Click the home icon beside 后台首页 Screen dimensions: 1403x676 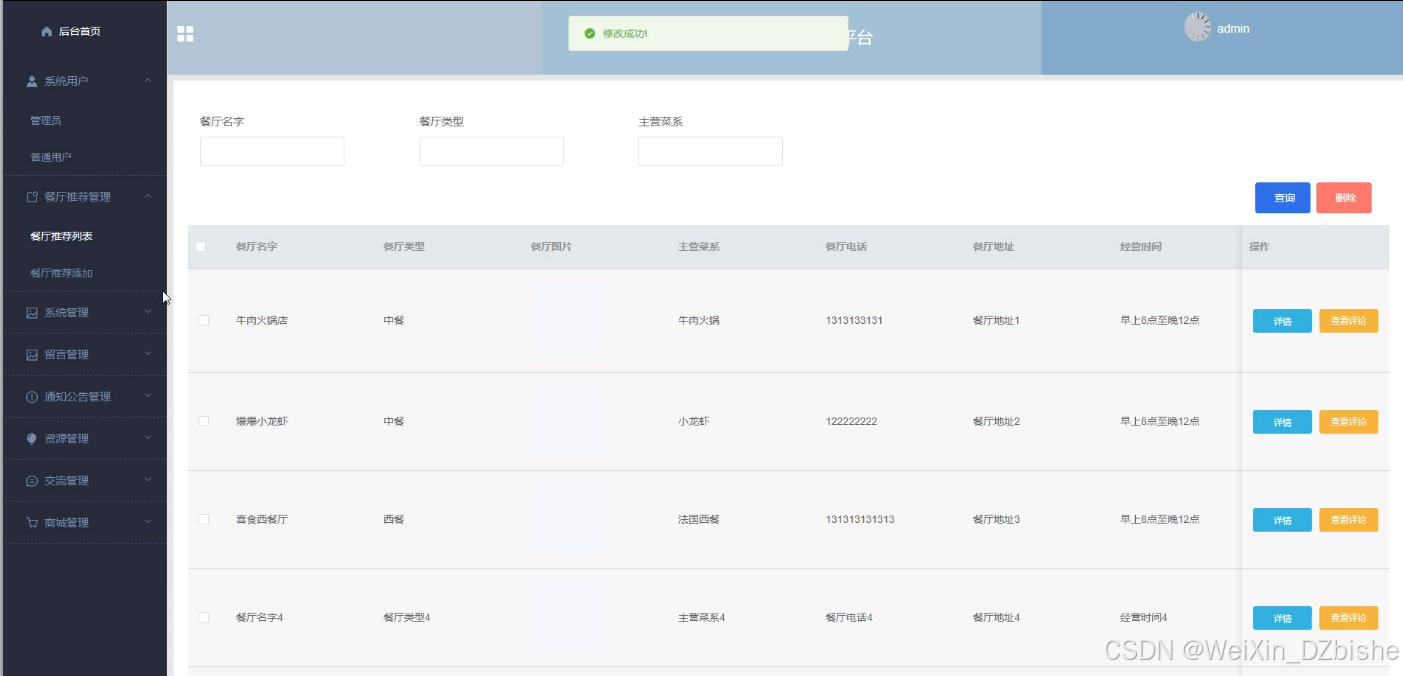point(46,32)
